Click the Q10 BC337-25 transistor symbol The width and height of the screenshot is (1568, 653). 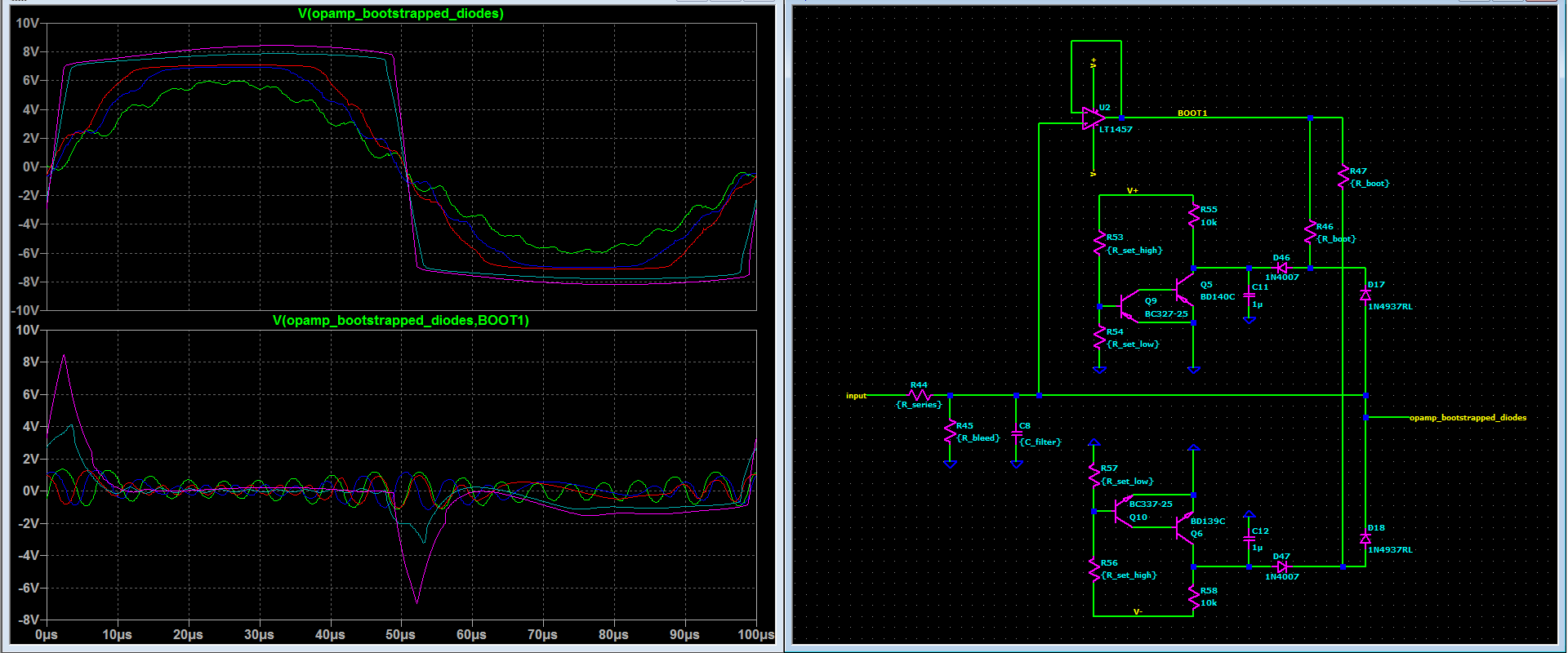(1123, 512)
